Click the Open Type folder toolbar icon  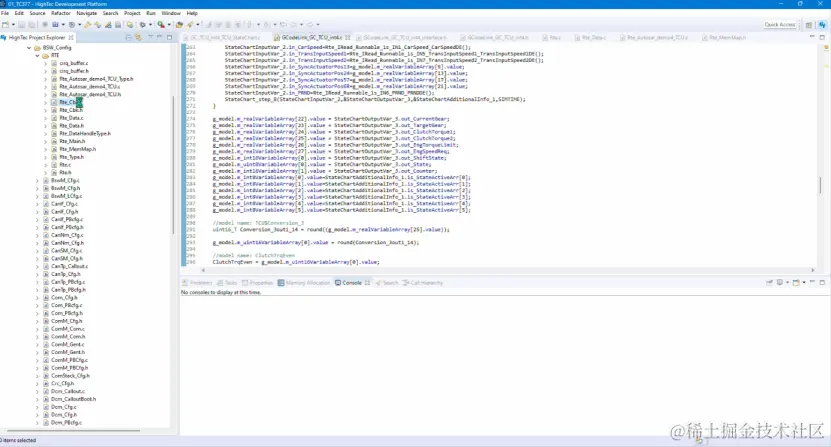(x=179, y=24)
